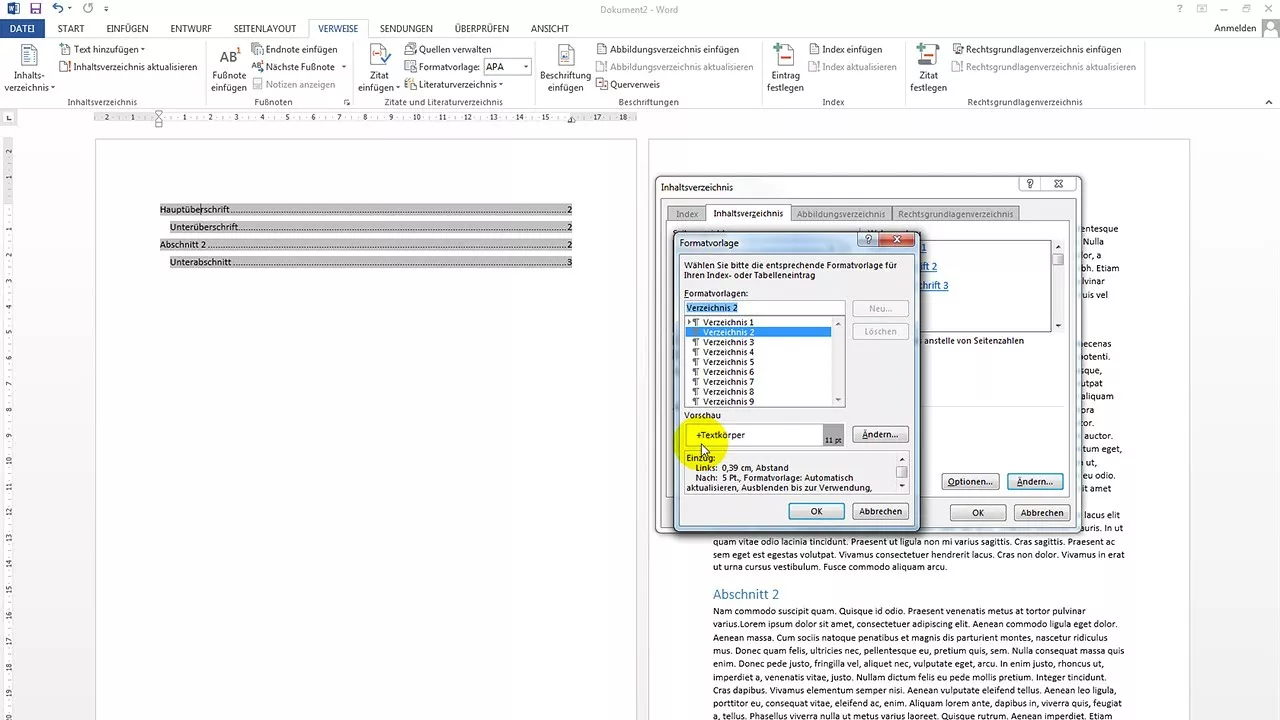Click the Formatvorlagen list scrollbar

click(x=837, y=361)
